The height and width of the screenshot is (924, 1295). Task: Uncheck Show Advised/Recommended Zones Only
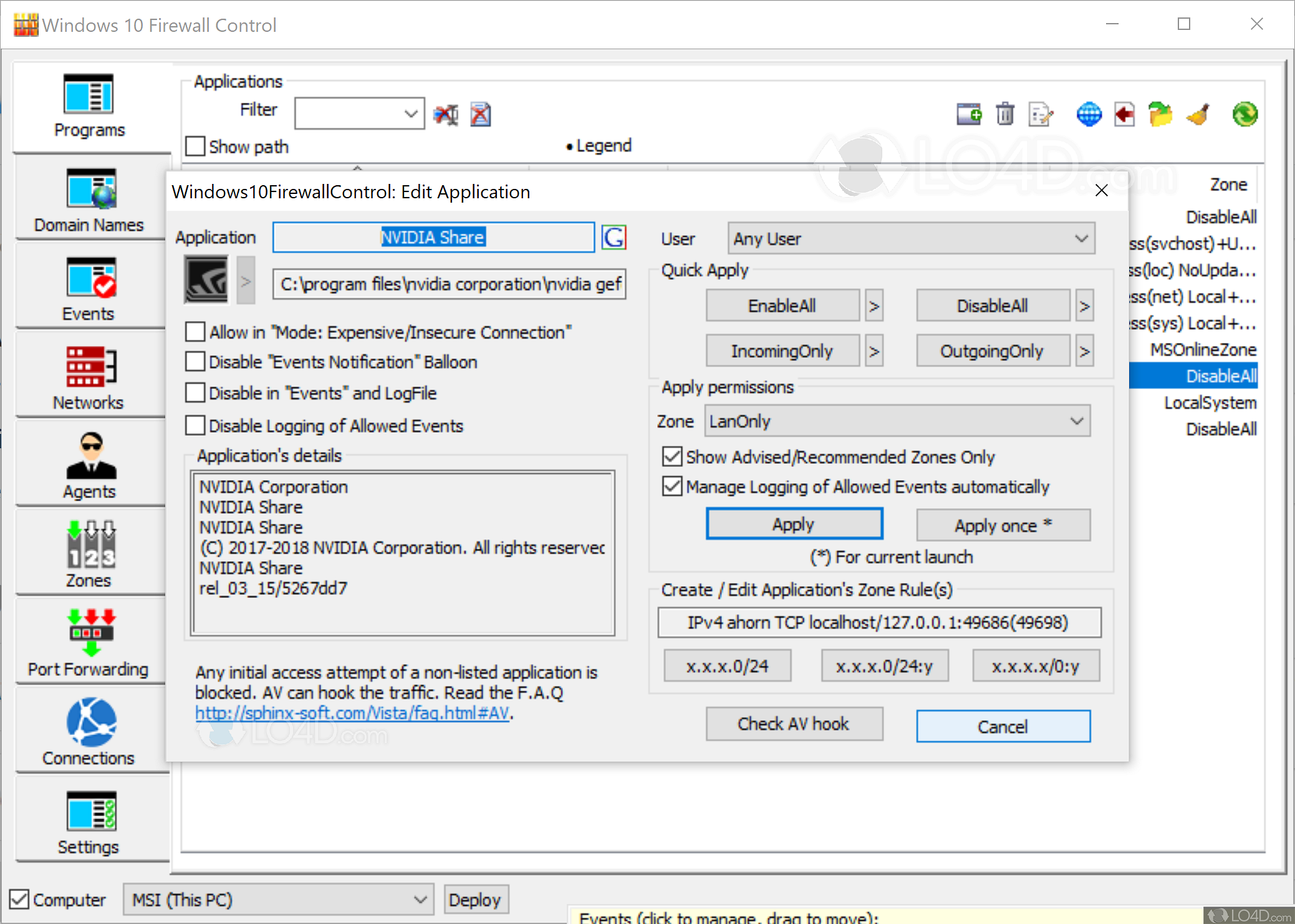point(672,456)
